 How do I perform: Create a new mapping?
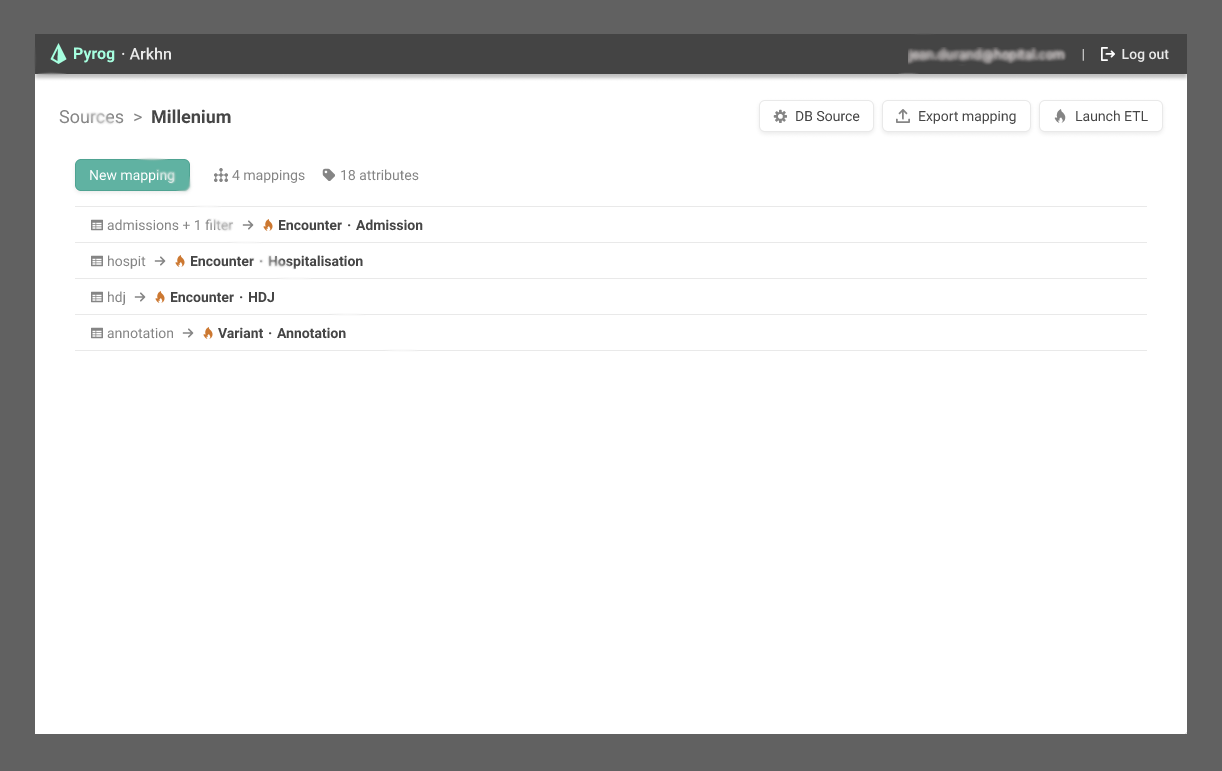(x=132, y=175)
